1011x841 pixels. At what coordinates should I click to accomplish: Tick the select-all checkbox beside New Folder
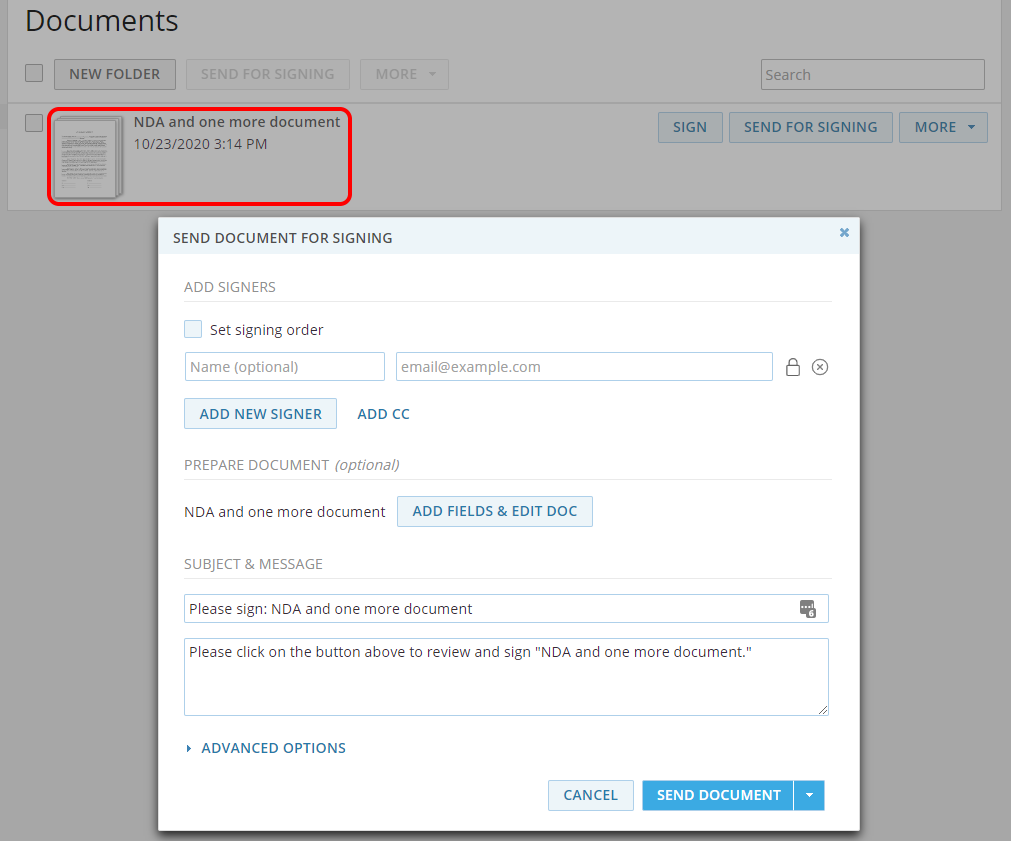pyautogui.click(x=34, y=73)
